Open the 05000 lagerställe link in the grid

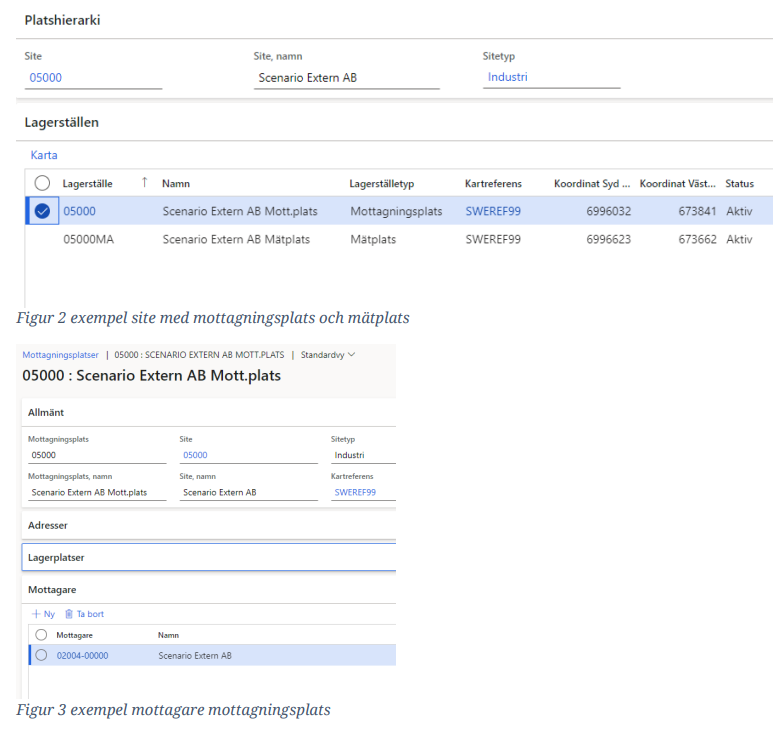(x=78, y=211)
